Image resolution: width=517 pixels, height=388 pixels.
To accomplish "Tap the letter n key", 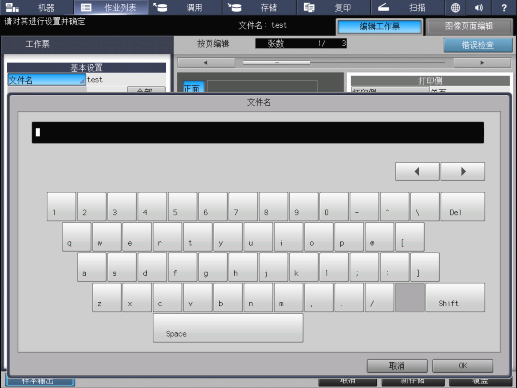I will tap(258, 298).
